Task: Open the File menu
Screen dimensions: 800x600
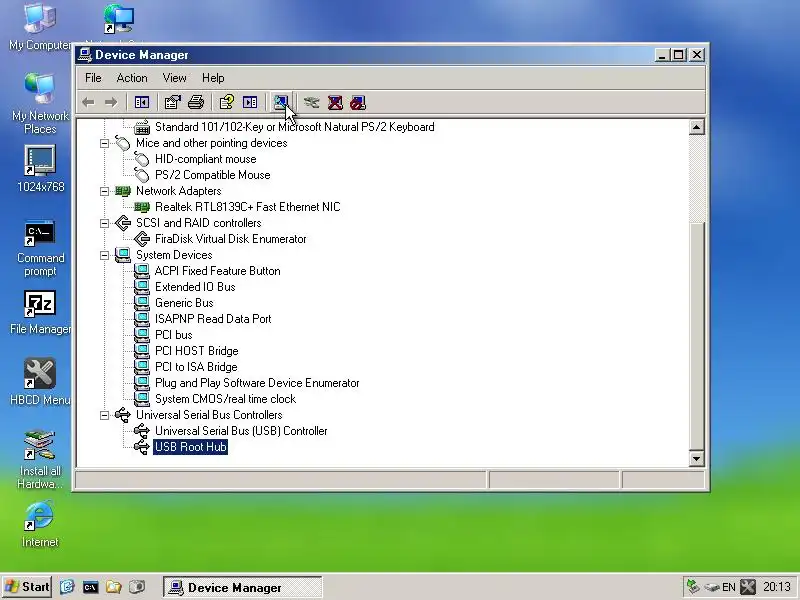Action: [x=93, y=78]
